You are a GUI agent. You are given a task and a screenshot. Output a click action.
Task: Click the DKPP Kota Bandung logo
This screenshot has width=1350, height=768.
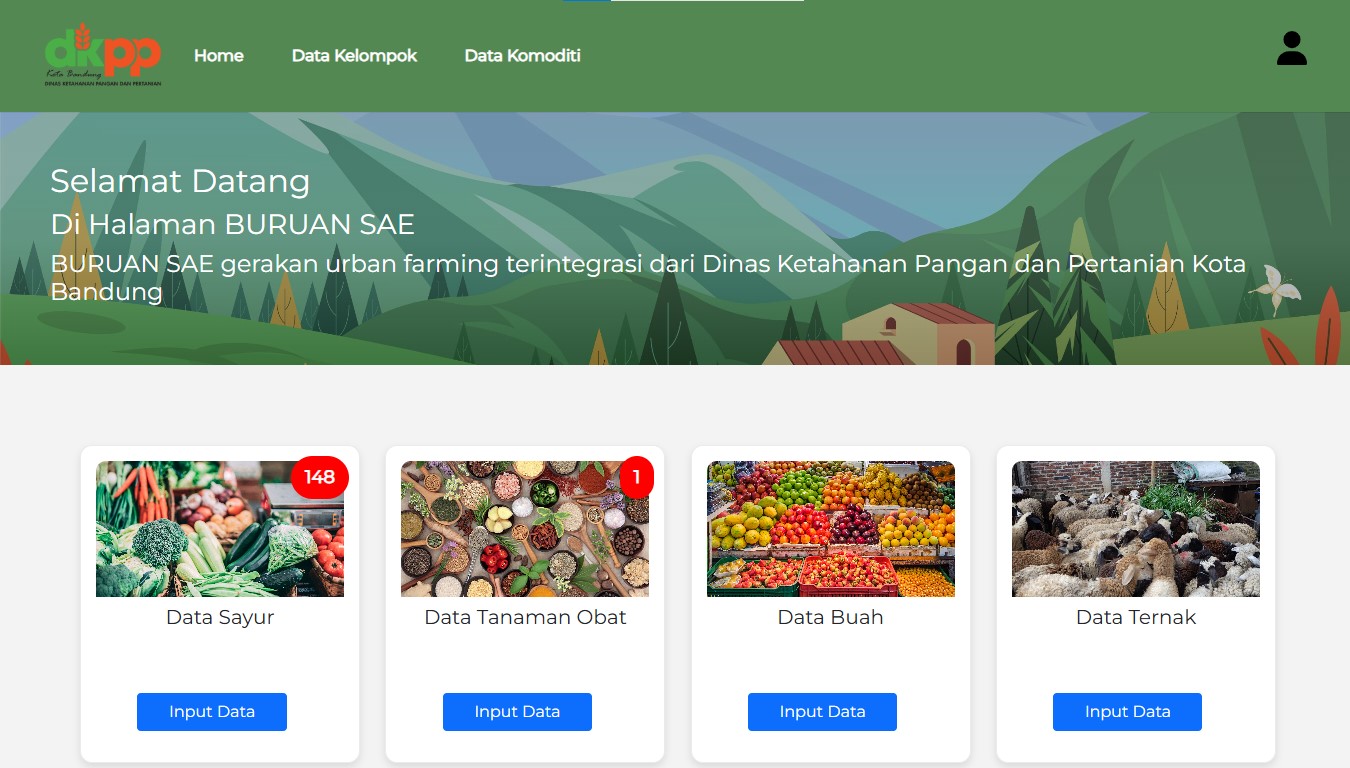pos(103,56)
